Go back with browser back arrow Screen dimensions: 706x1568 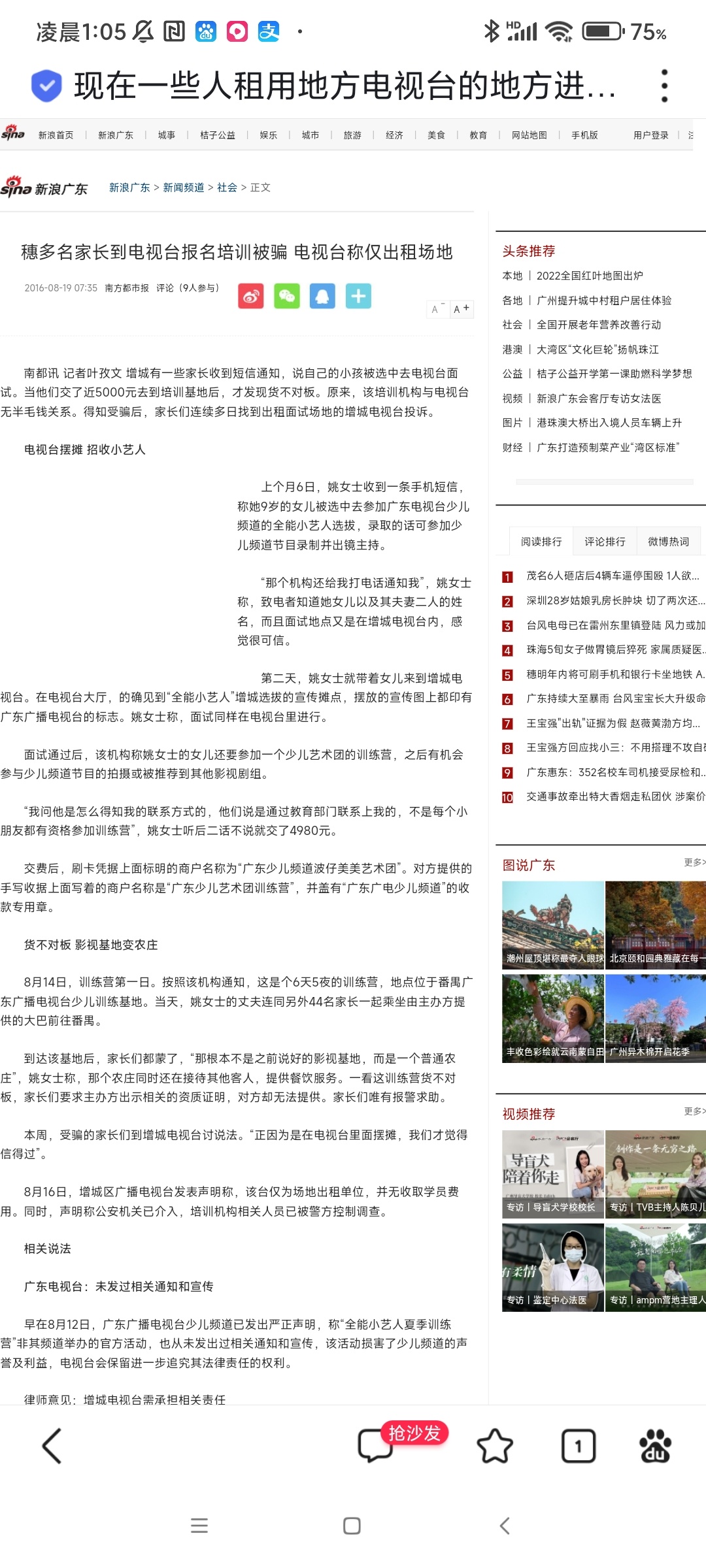coord(52,1446)
